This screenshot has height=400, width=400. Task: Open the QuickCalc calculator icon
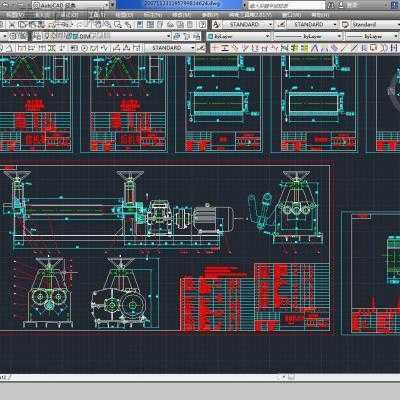point(191,25)
